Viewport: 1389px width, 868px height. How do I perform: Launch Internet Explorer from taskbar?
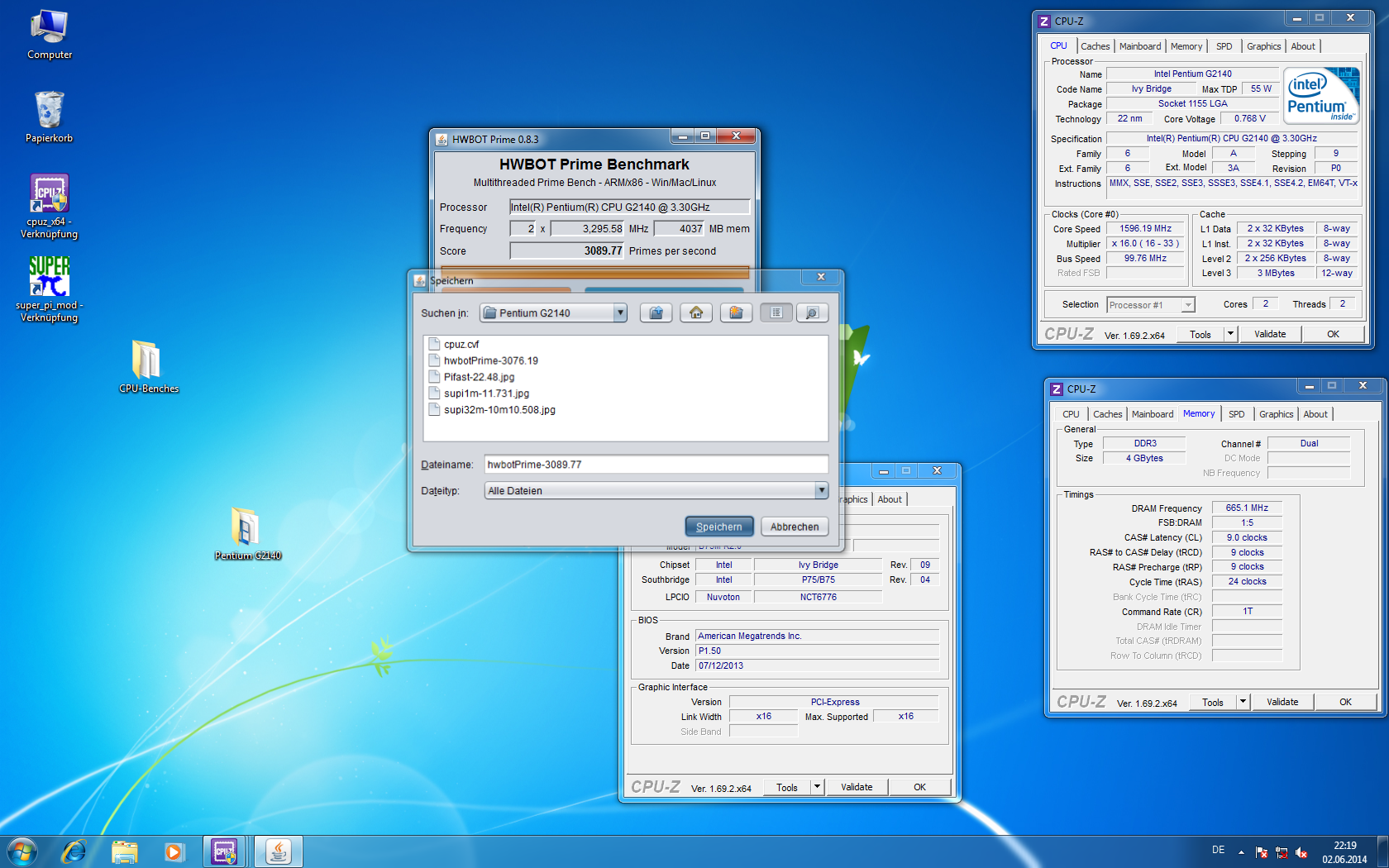tap(74, 851)
